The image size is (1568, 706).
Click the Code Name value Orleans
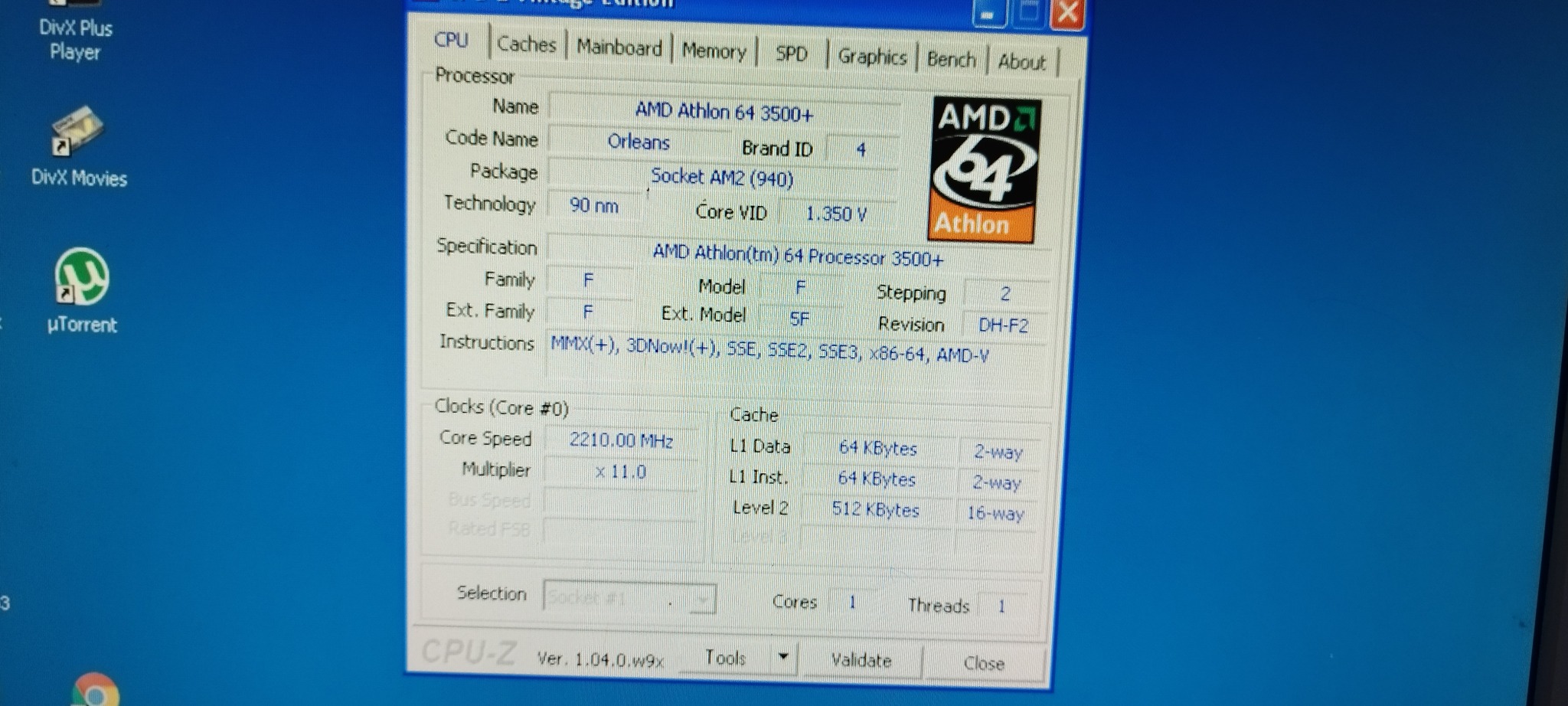point(639,142)
